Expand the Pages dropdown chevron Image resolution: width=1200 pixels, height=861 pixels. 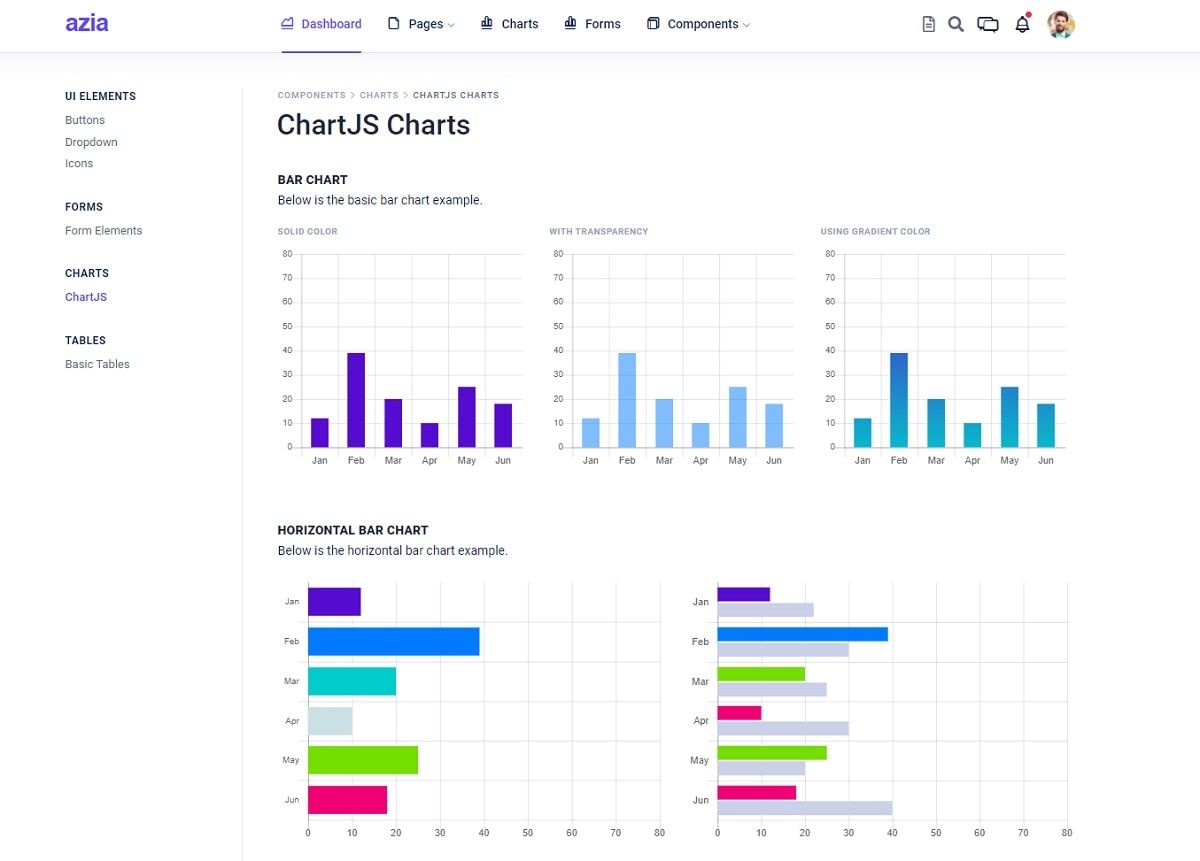pos(451,25)
